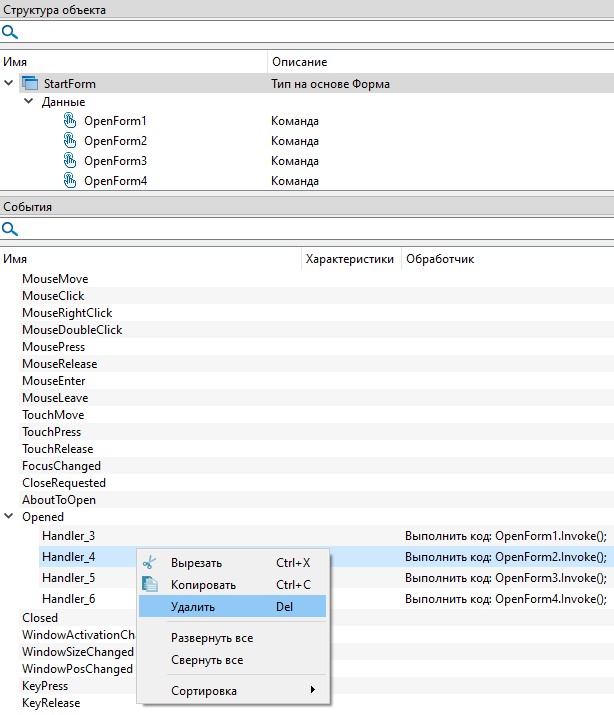Image resolution: width=614 pixels, height=715 pixels.
Task: Click the search icon in Структура объекта
Action: (x=10, y=32)
